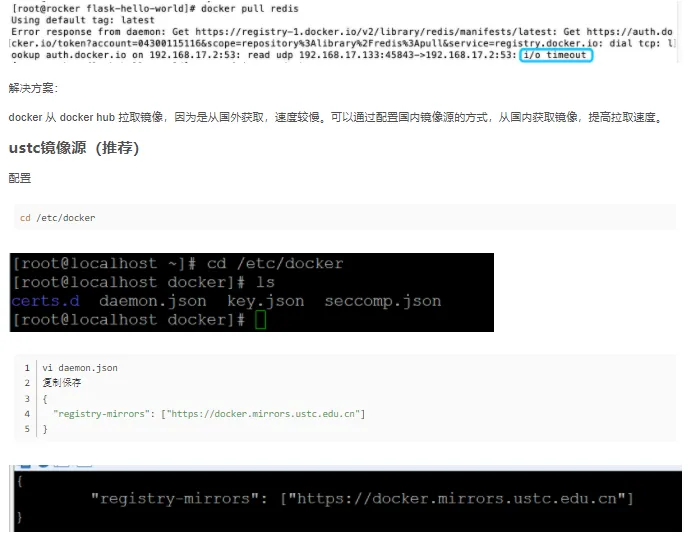Screen dimensions: 690x546
Task: Click the "配置" label
Action: pyautogui.click(x=20, y=178)
